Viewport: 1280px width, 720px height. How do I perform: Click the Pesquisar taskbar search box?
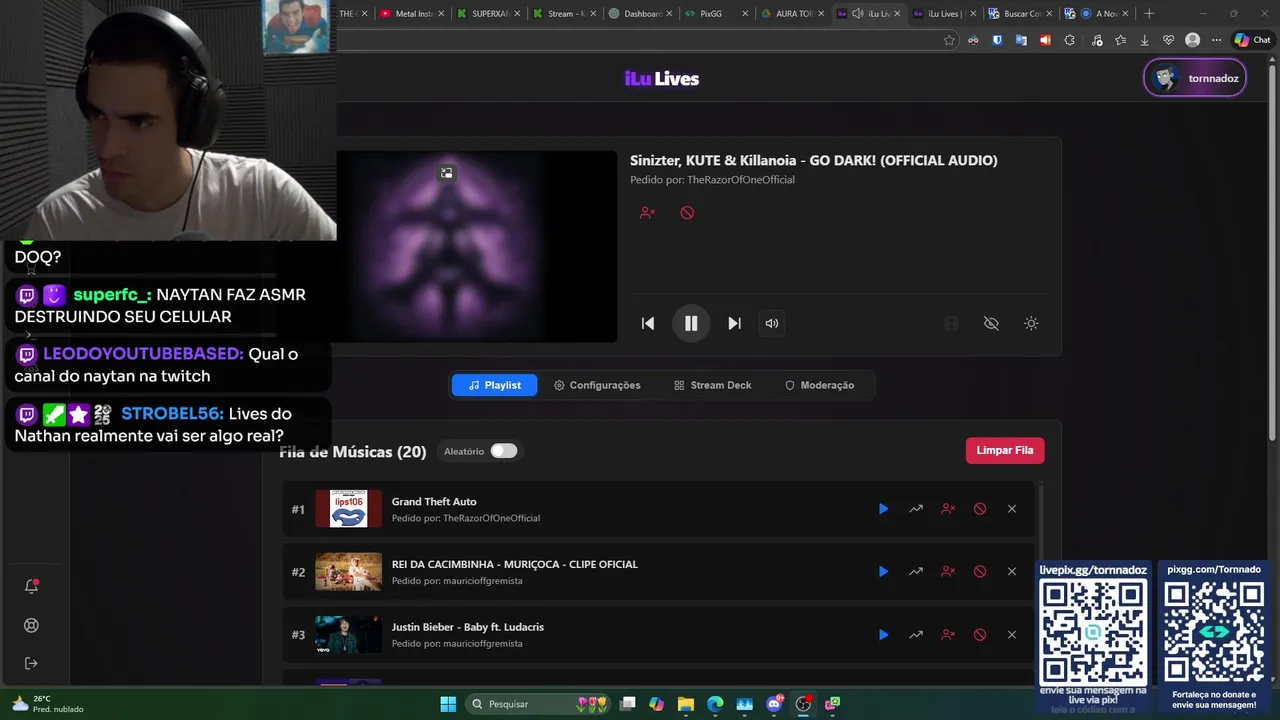click(x=540, y=704)
